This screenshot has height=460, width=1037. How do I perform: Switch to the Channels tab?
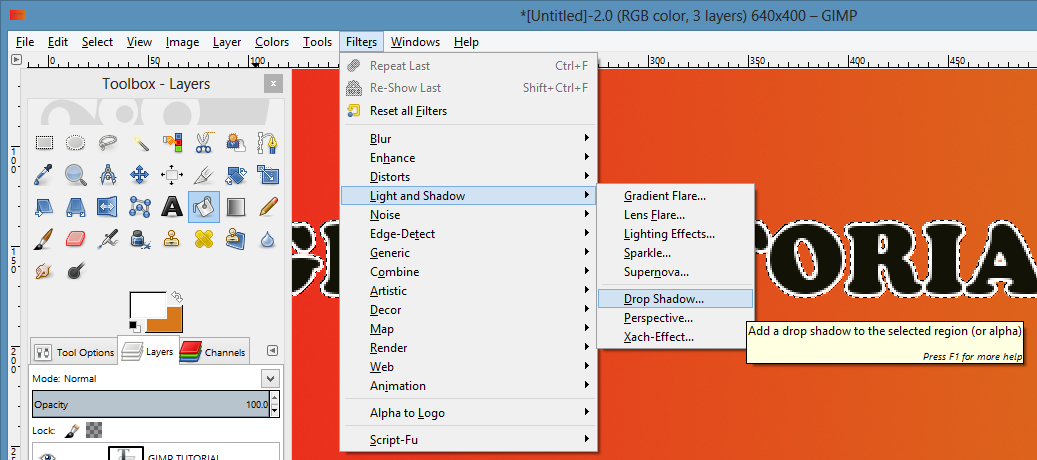tap(214, 352)
